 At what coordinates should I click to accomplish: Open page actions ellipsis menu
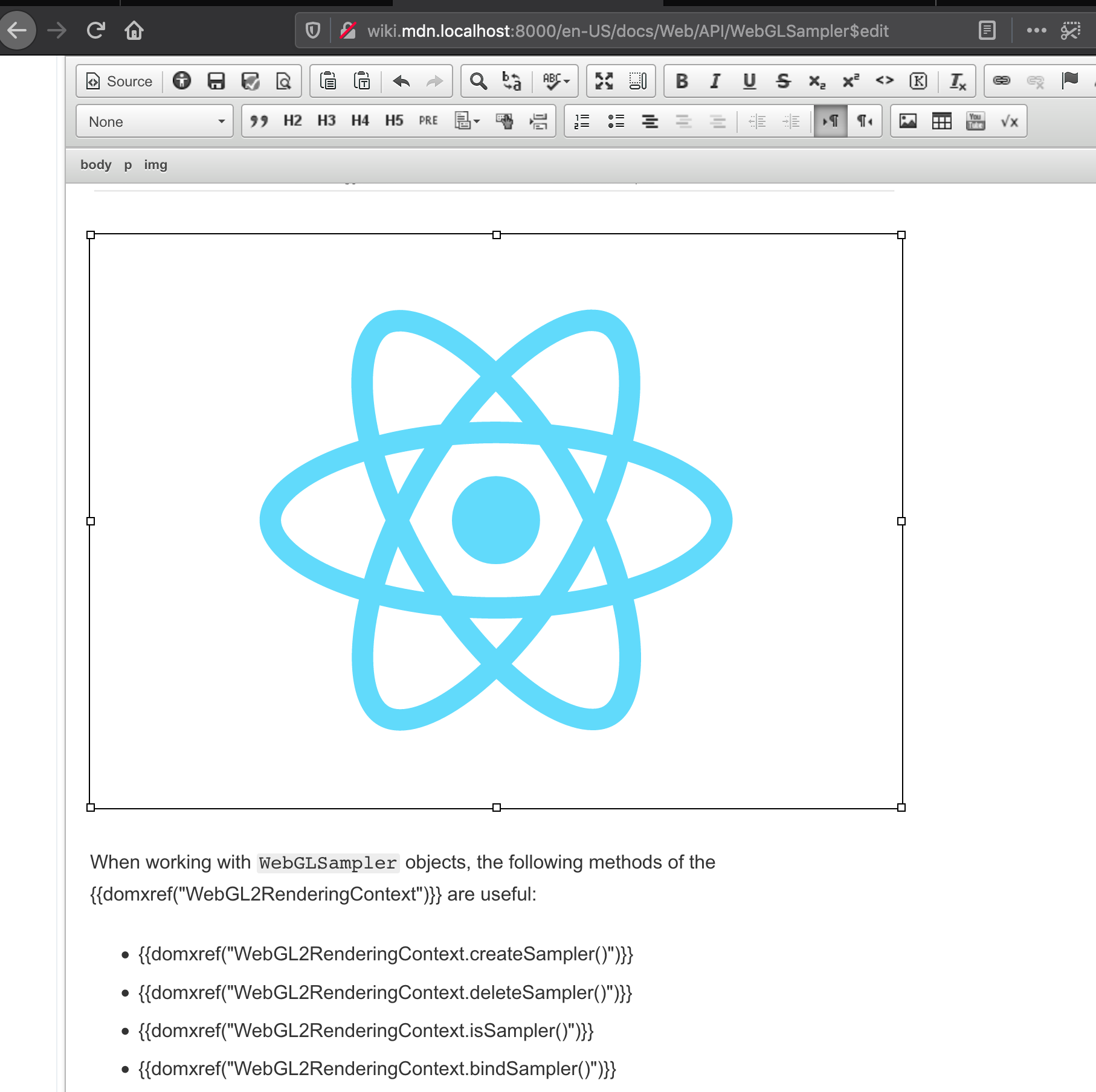pos(1036,30)
